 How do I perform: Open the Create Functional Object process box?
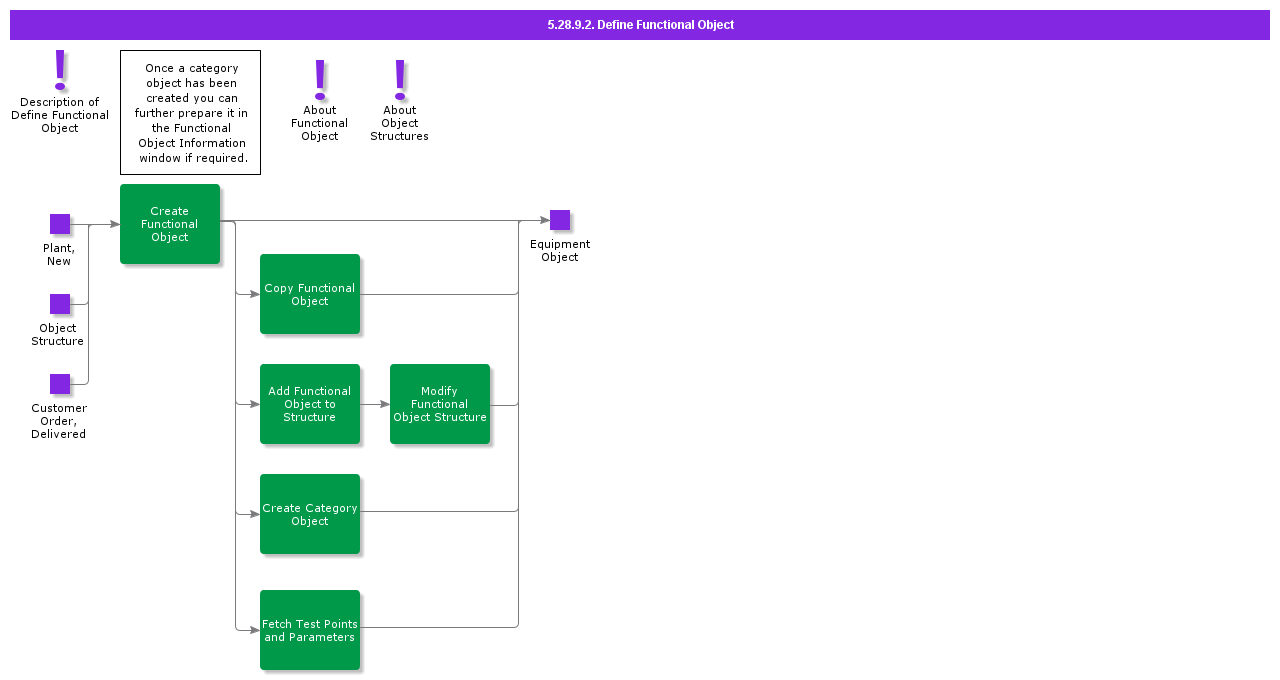click(170, 224)
